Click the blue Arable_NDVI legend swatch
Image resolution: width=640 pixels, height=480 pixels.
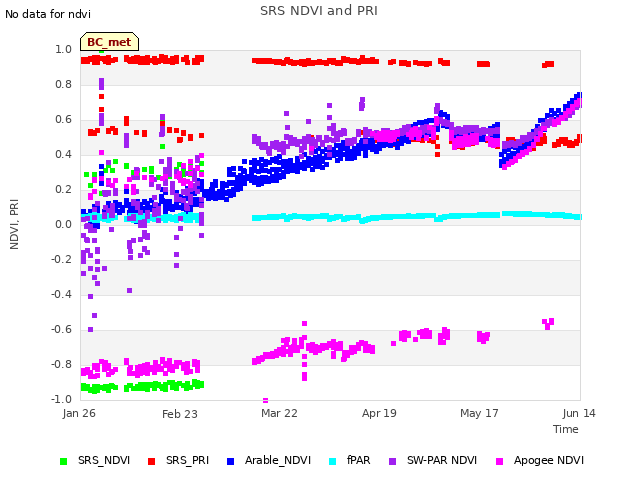(230, 462)
